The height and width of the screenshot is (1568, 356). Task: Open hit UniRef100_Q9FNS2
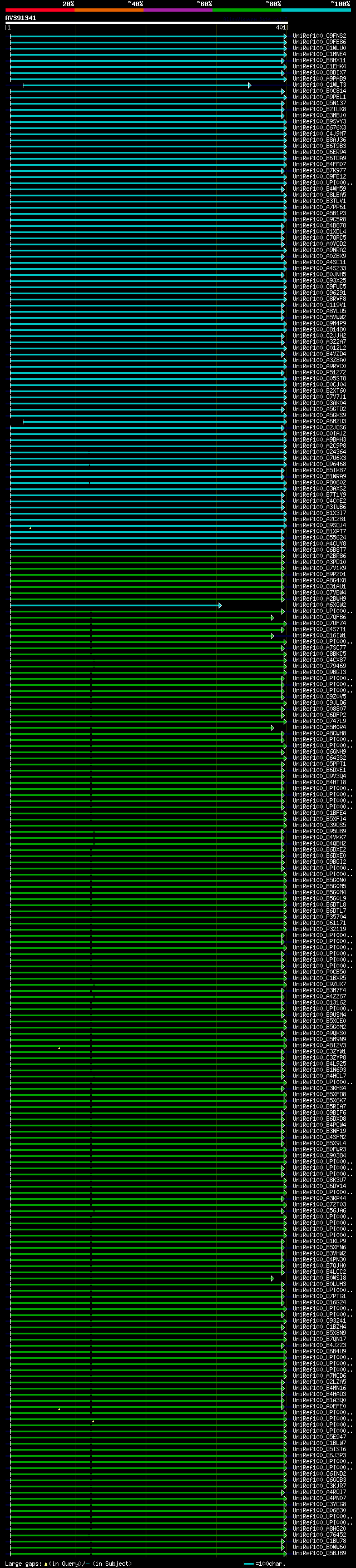319,36
